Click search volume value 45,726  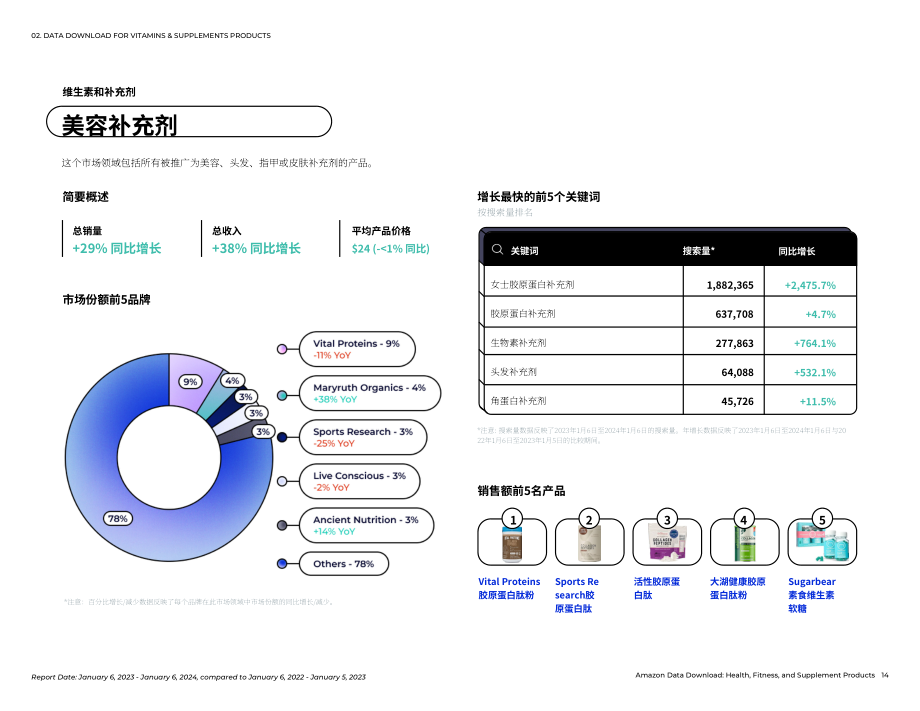pos(737,401)
